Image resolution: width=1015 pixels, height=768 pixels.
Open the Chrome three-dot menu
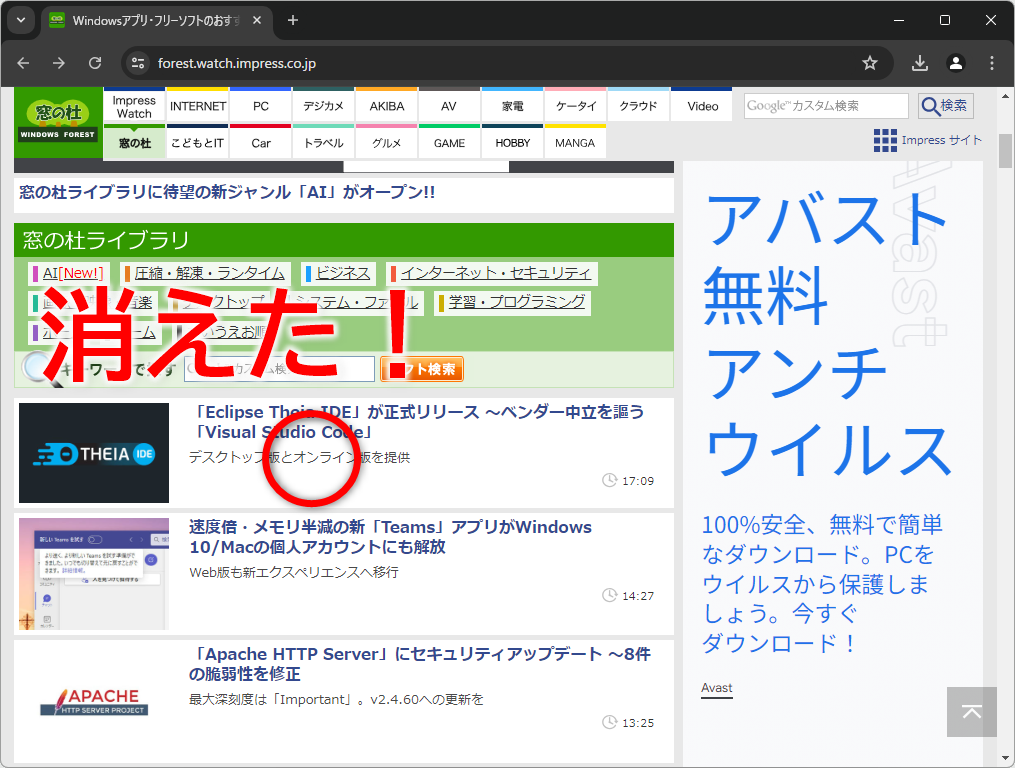pyautogui.click(x=991, y=62)
